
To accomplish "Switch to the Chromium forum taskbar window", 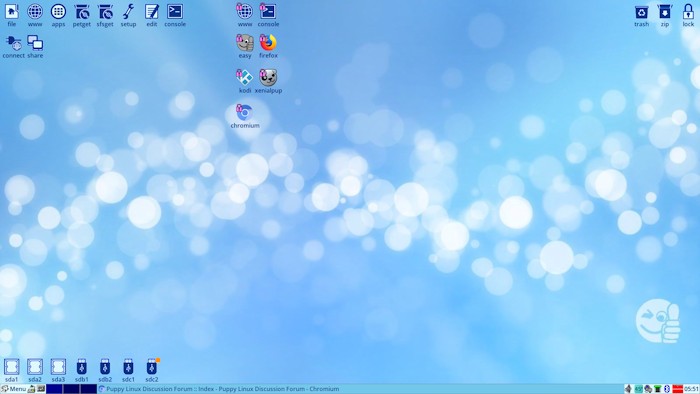I will [219, 389].
